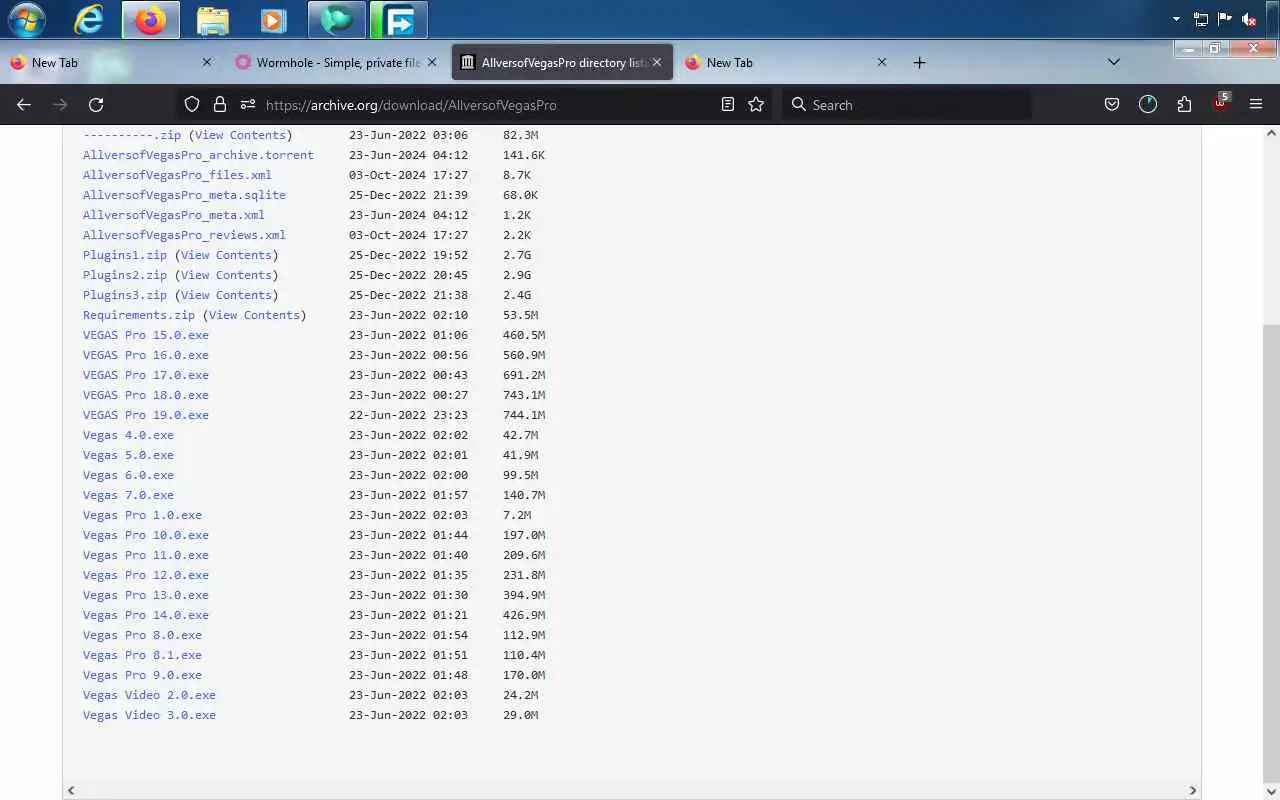
Task: Download VEGAS Pro 15.0.exe
Action: click(x=146, y=335)
